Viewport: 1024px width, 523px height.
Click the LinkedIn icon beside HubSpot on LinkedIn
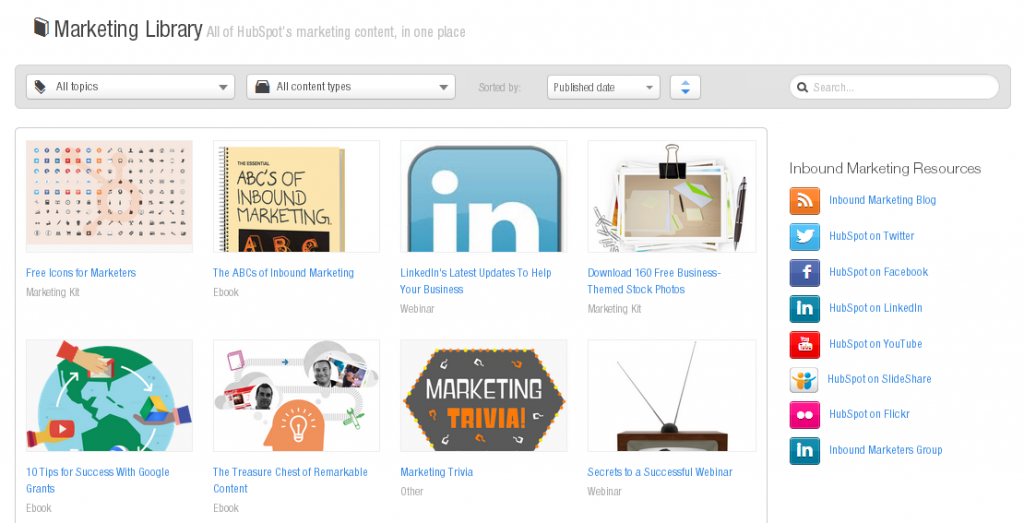(x=805, y=308)
